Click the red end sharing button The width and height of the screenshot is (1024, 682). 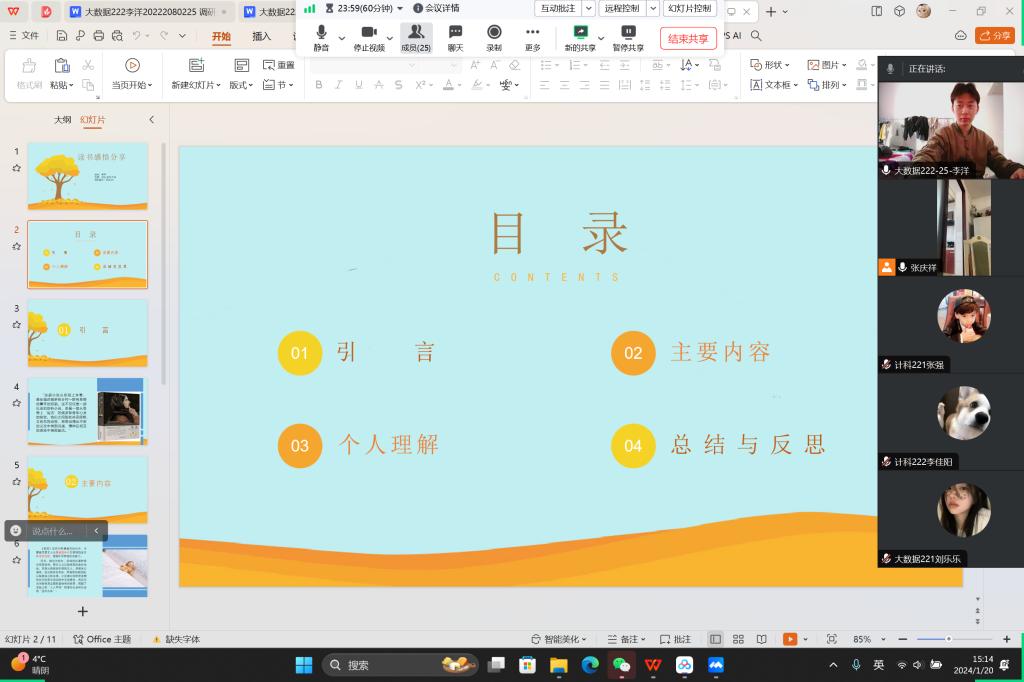[x=688, y=39]
